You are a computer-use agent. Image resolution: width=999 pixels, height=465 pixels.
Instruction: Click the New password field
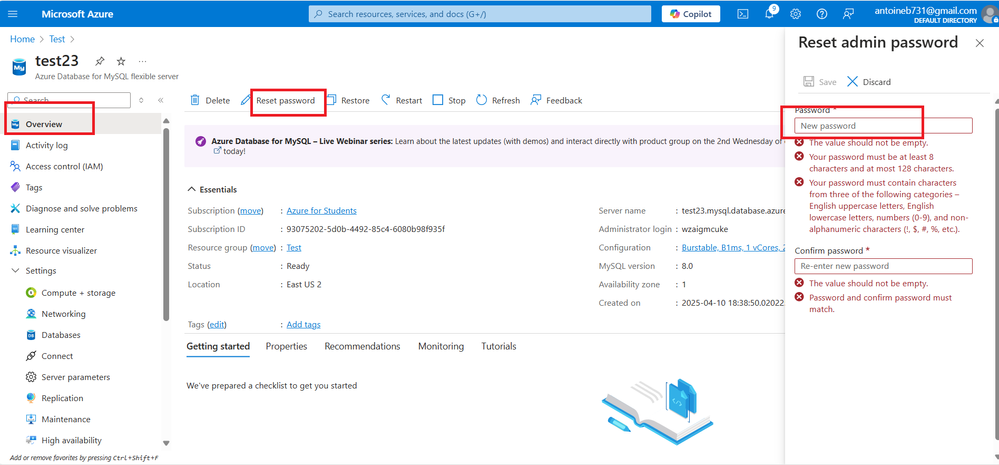click(883, 125)
